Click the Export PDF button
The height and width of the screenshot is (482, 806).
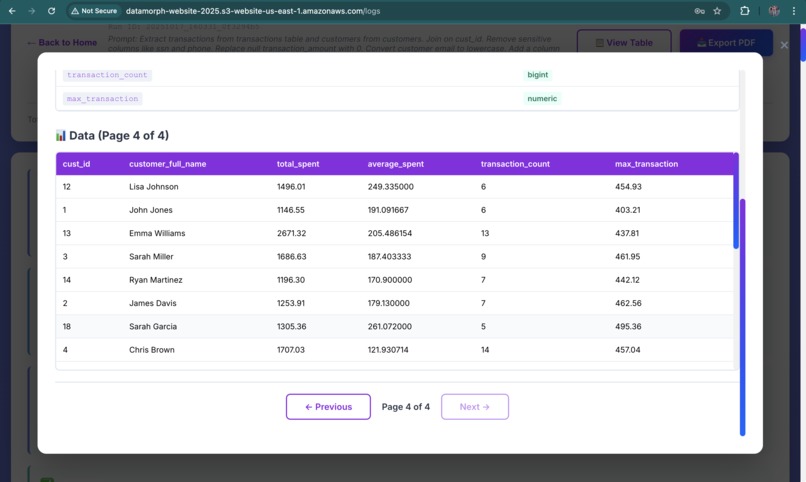pyautogui.click(x=726, y=43)
